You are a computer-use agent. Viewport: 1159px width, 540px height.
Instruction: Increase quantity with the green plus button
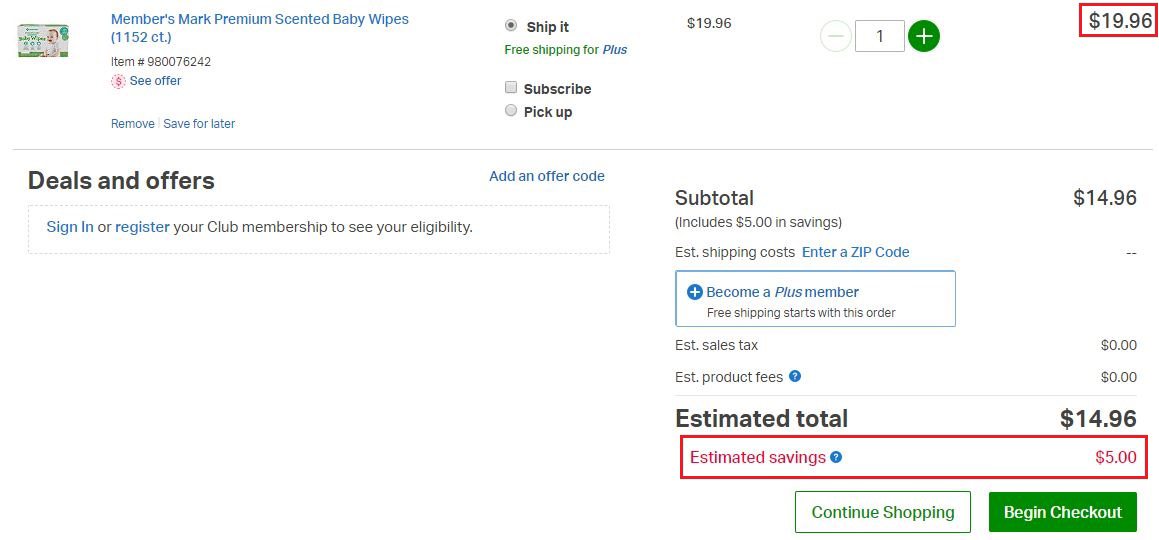(923, 37)
